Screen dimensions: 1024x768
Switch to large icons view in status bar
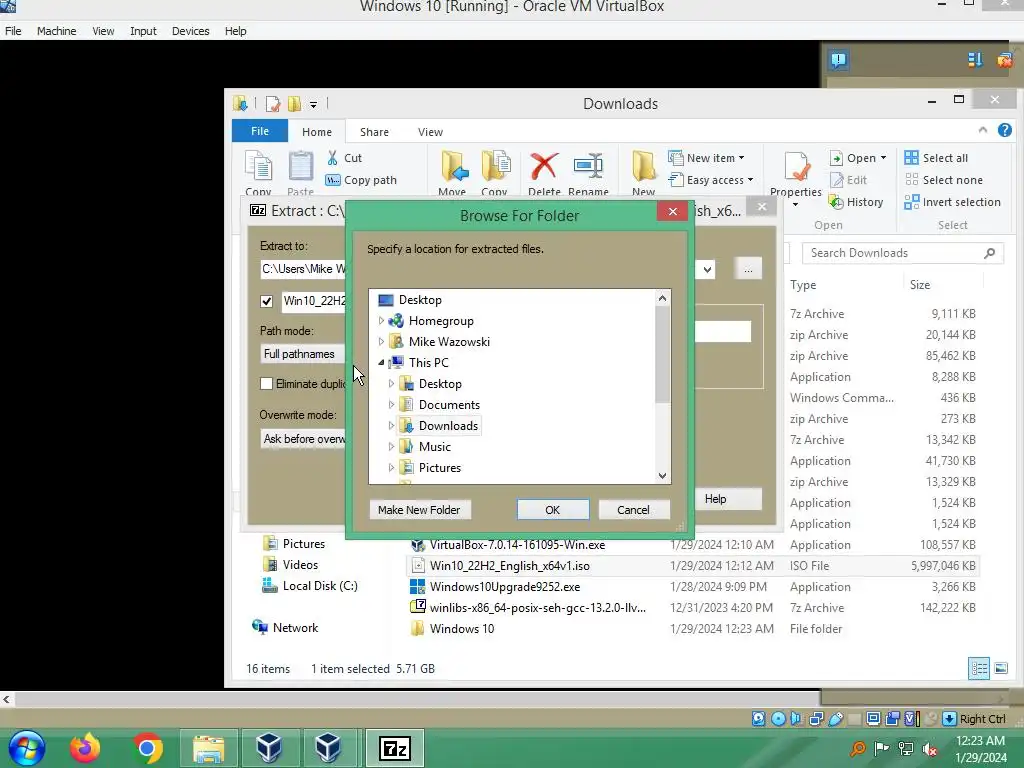pos(1000,668)
